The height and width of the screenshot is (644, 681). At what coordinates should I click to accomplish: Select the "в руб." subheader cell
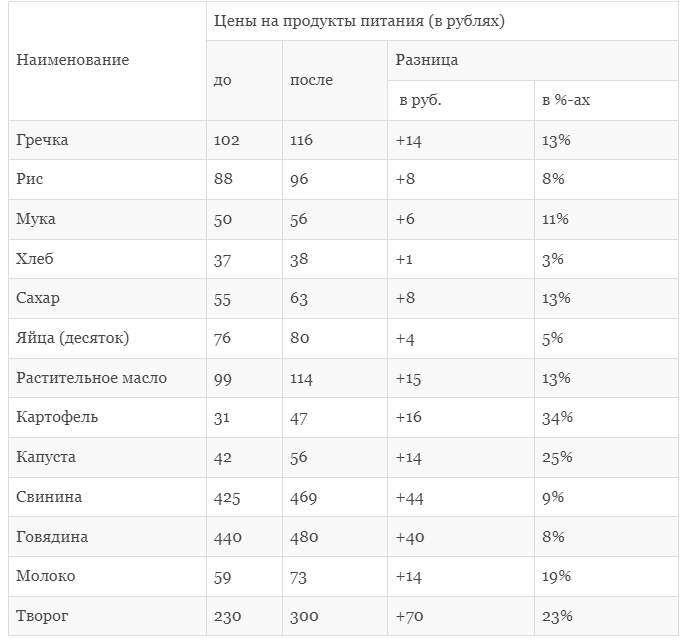(x=420, y=100)
